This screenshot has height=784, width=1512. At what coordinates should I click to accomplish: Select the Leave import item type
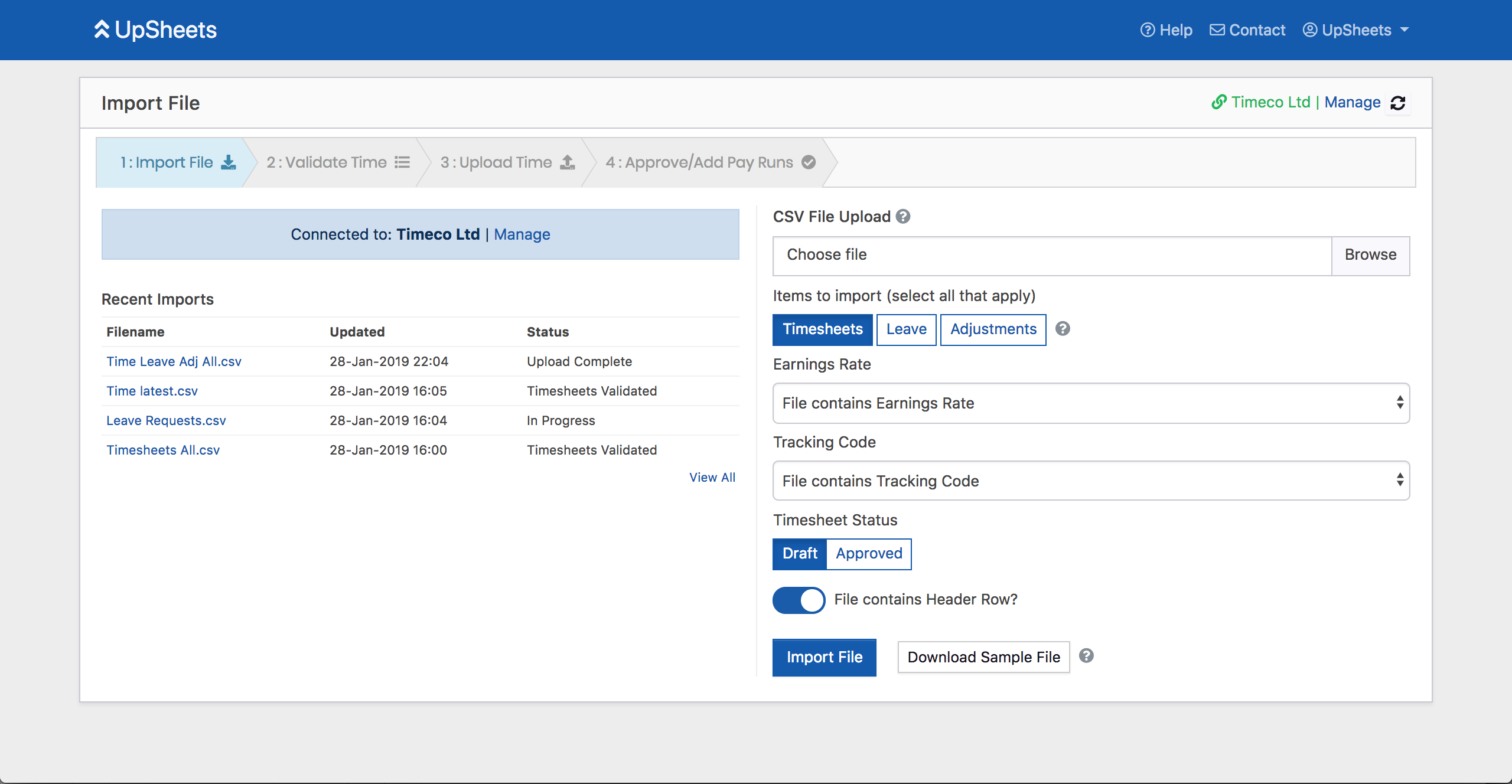click(x=905, y=328)
